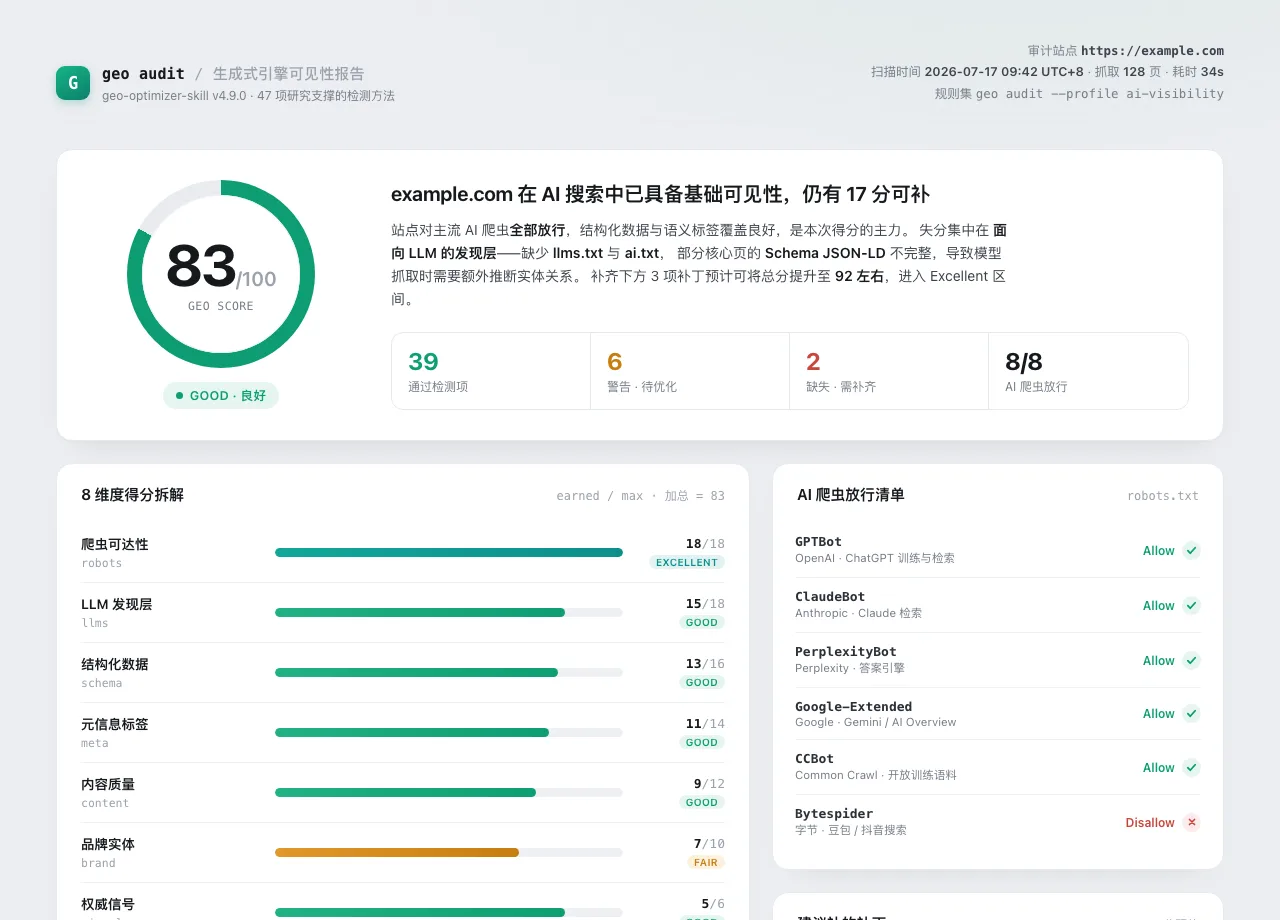Open the 39 通过检测项 stat card
Screen dimensions: 1280x920
[491, 371]
